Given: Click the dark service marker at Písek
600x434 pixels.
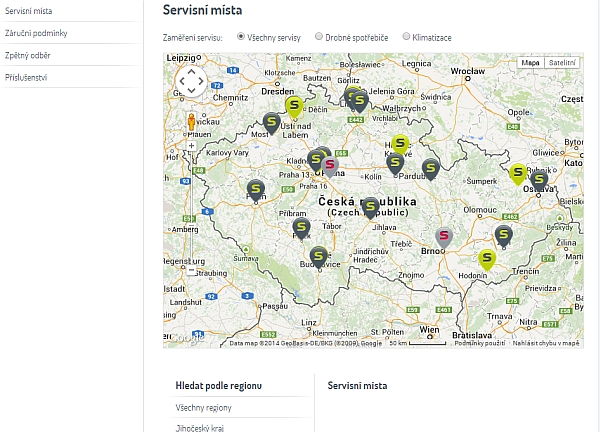Looking at the screenshot, I should [302, 228].
